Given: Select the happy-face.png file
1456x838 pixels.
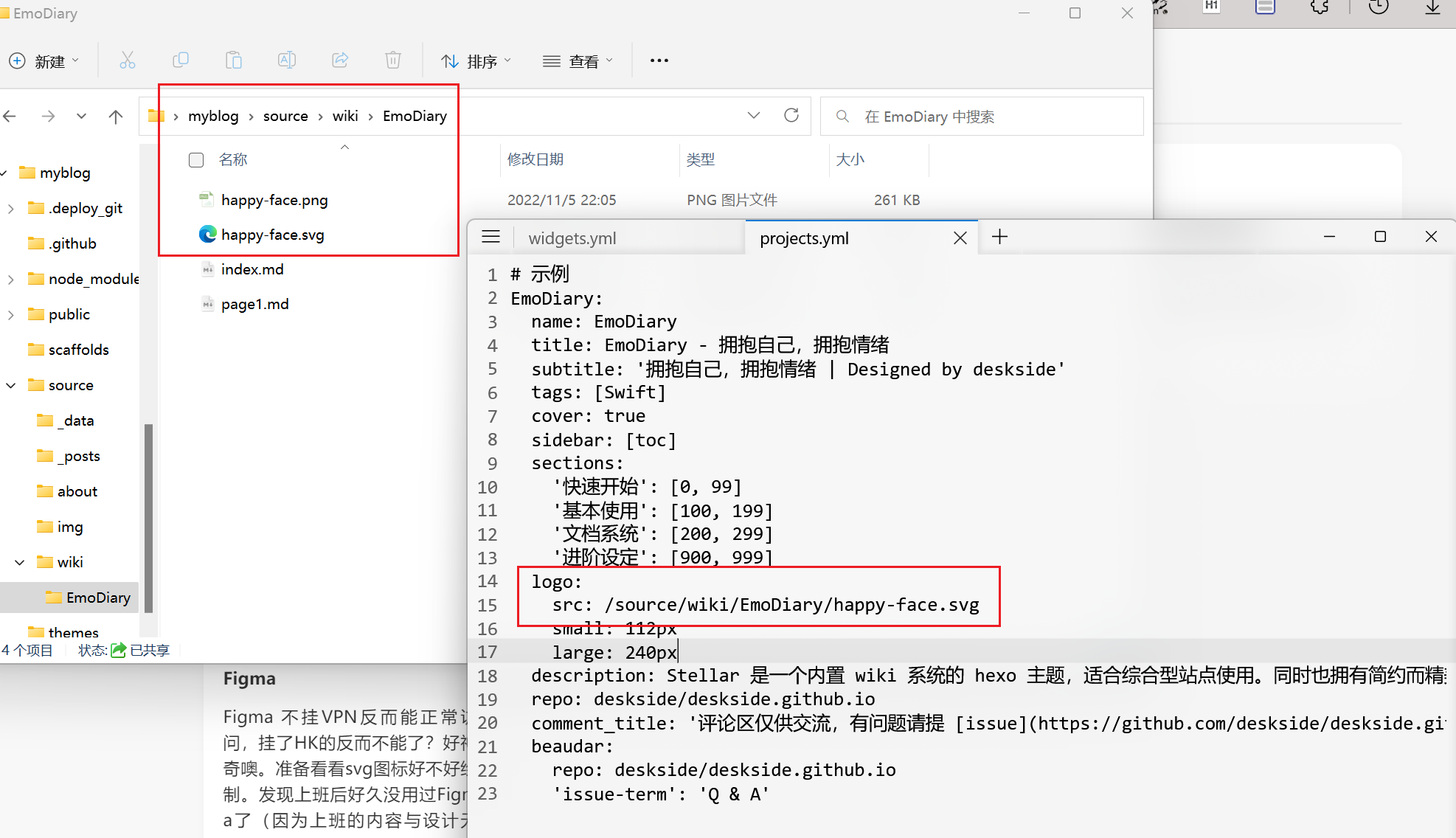Looking at the screenshot, I should (x=274, y=200).
